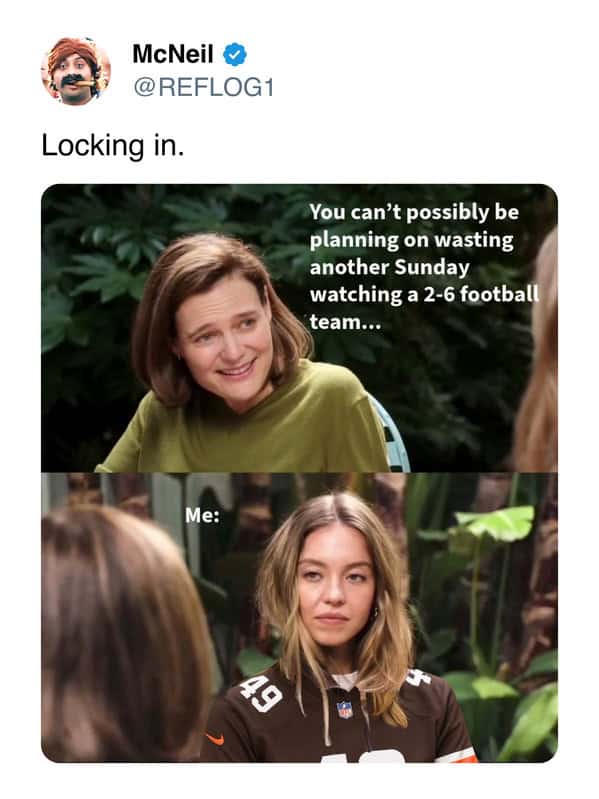Select the "Locking in." tweet text
Screen dimensions: 599x799
113,146
